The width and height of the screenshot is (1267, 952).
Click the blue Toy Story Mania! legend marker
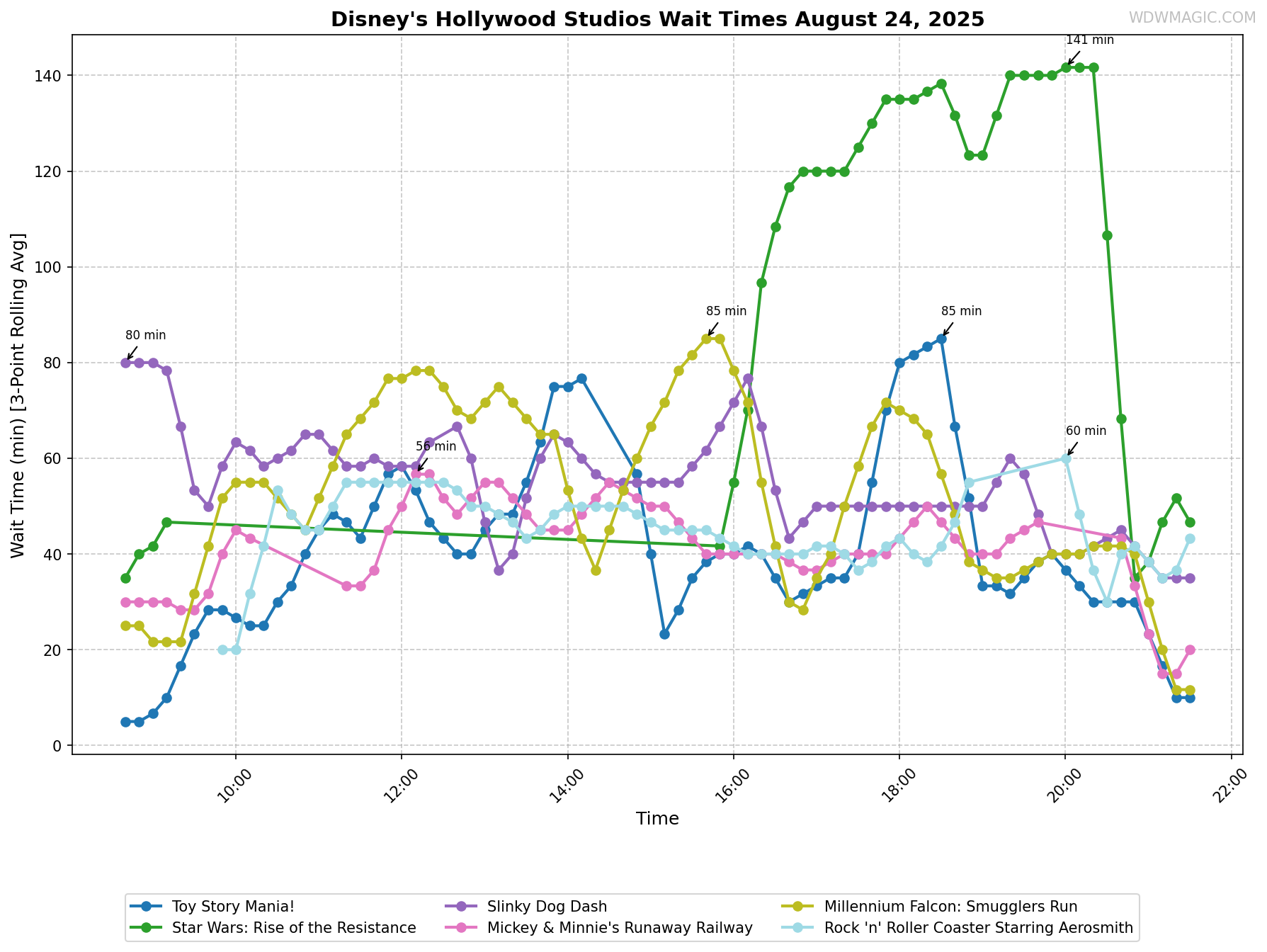pos(147,907)
